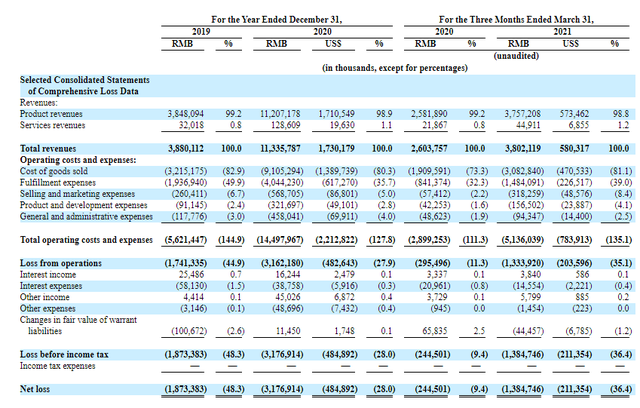Select product revenues US$ value 1,710,549
Image resolution: width=640 pixels, height=408 pixels.
336,114
